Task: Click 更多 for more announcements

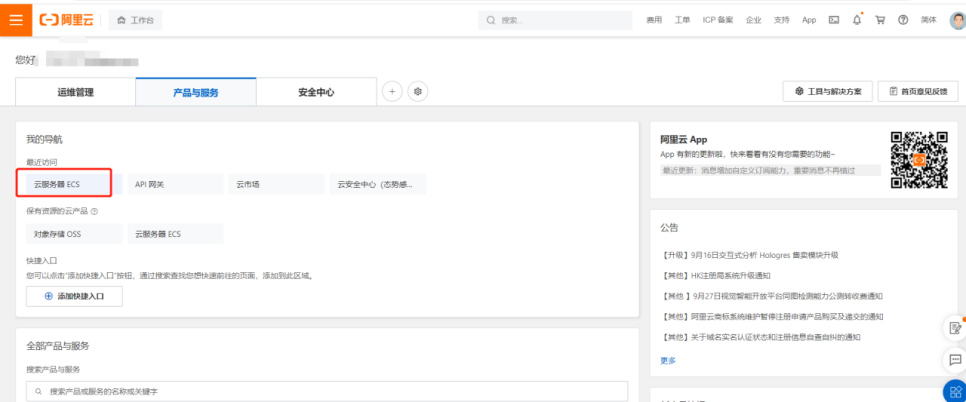Action: pyautogui.click(x=668, y=361)
